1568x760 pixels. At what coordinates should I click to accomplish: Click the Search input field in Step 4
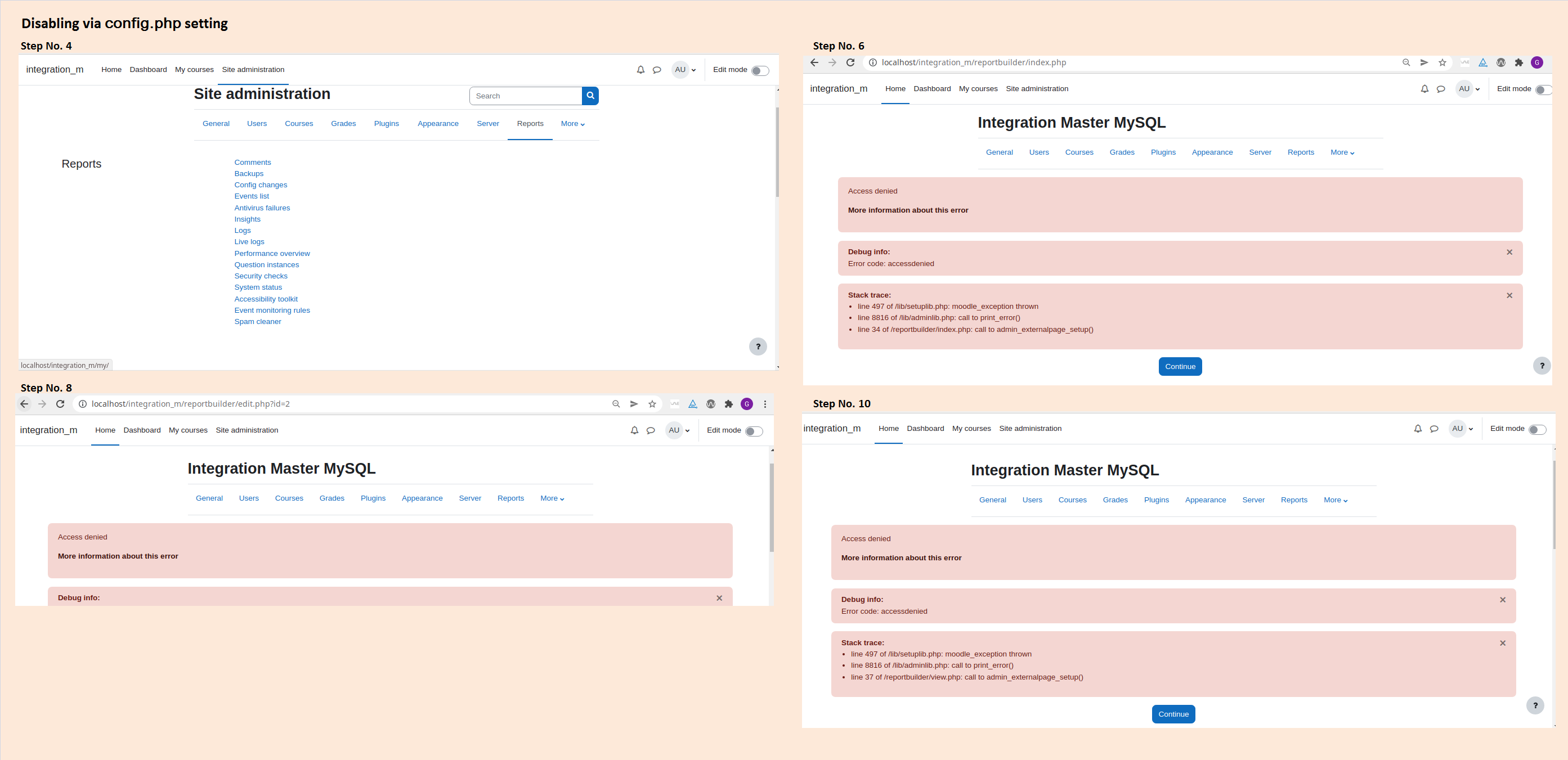(525, 96)
